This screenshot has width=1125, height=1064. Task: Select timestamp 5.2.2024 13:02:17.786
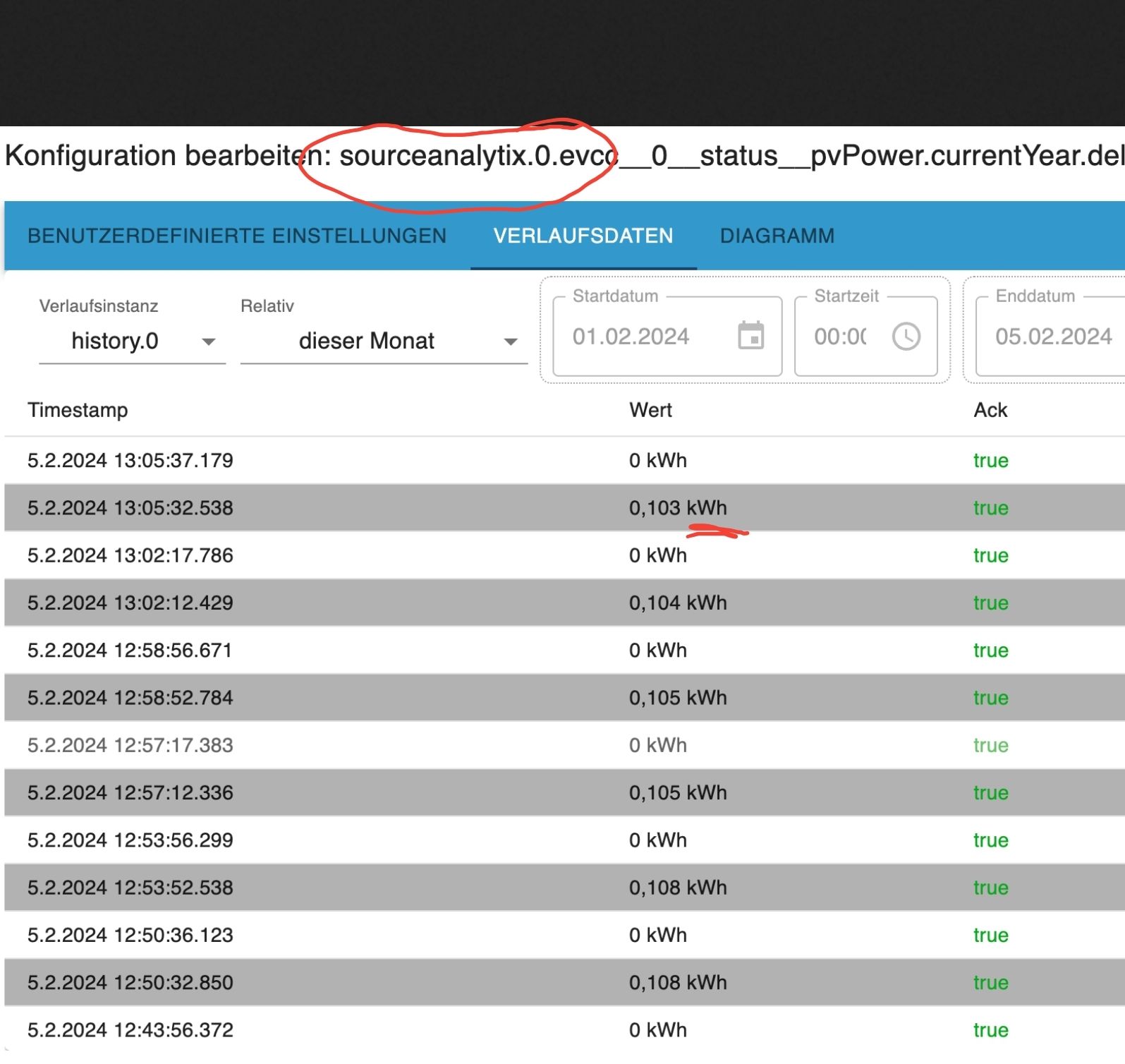[130, 555]
